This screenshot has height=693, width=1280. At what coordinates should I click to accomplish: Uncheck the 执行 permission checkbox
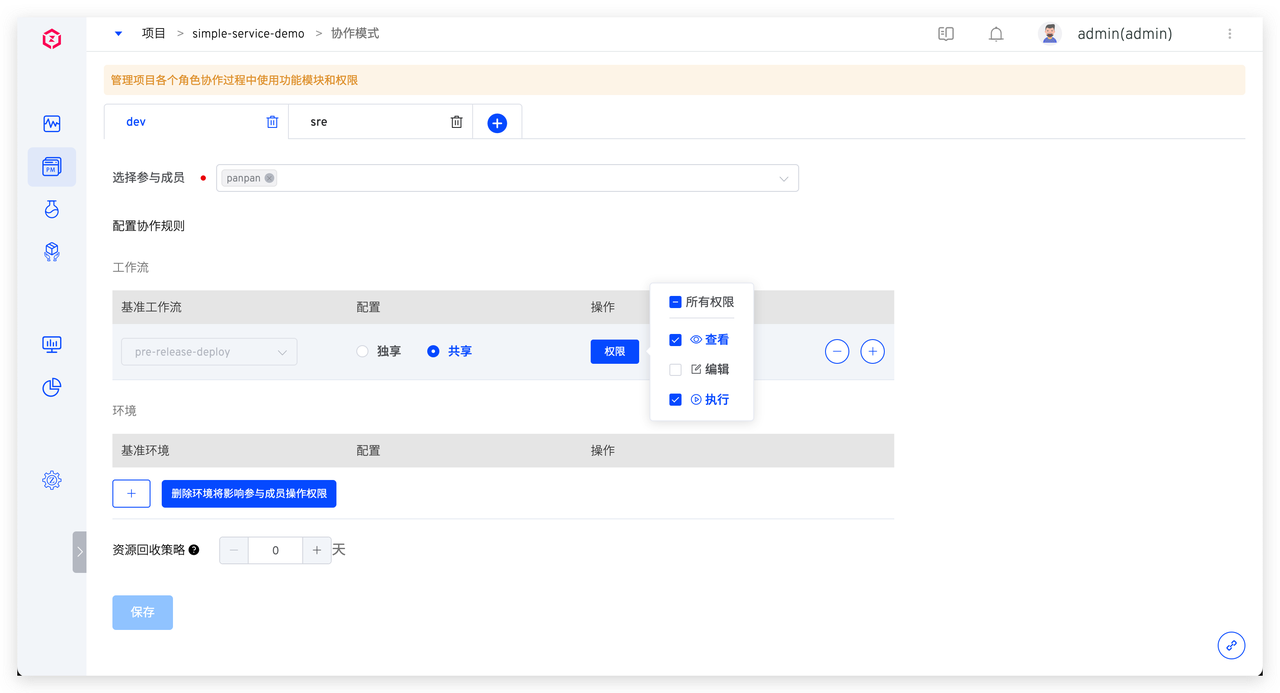pyautogui.click(x=675, y=400)
